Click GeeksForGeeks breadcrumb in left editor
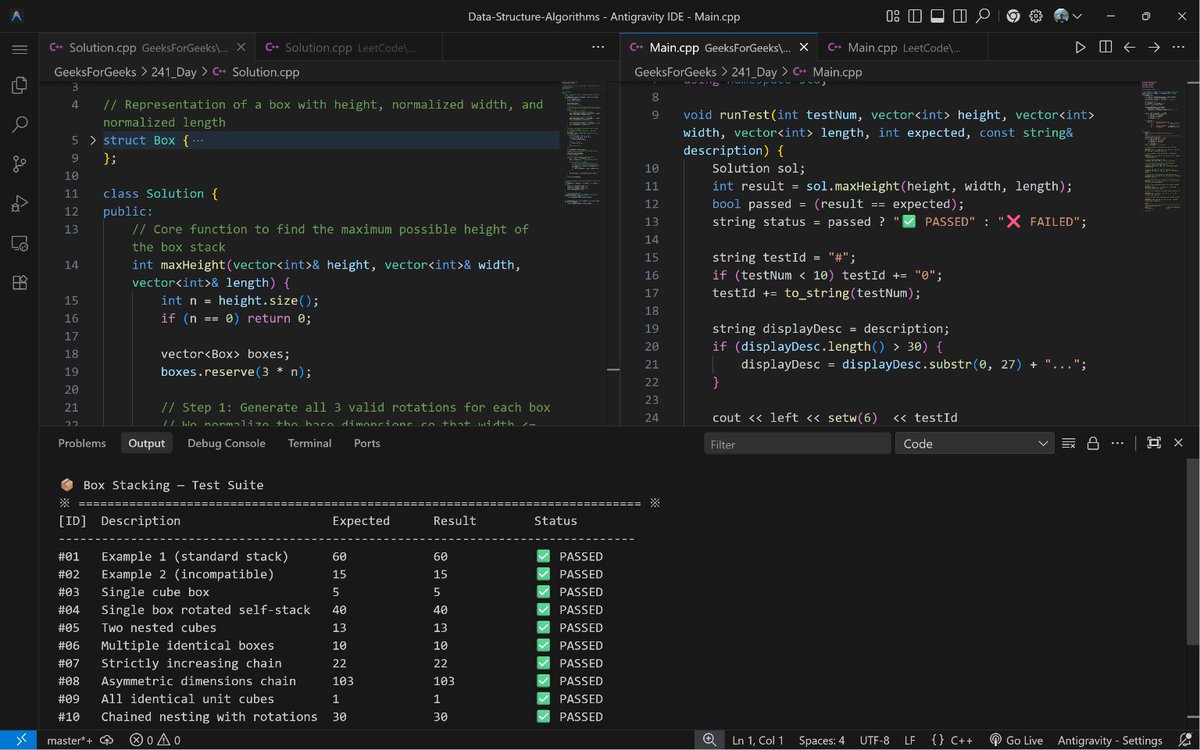The height and width of the screenshot is (750, 1200). (96, 72)
